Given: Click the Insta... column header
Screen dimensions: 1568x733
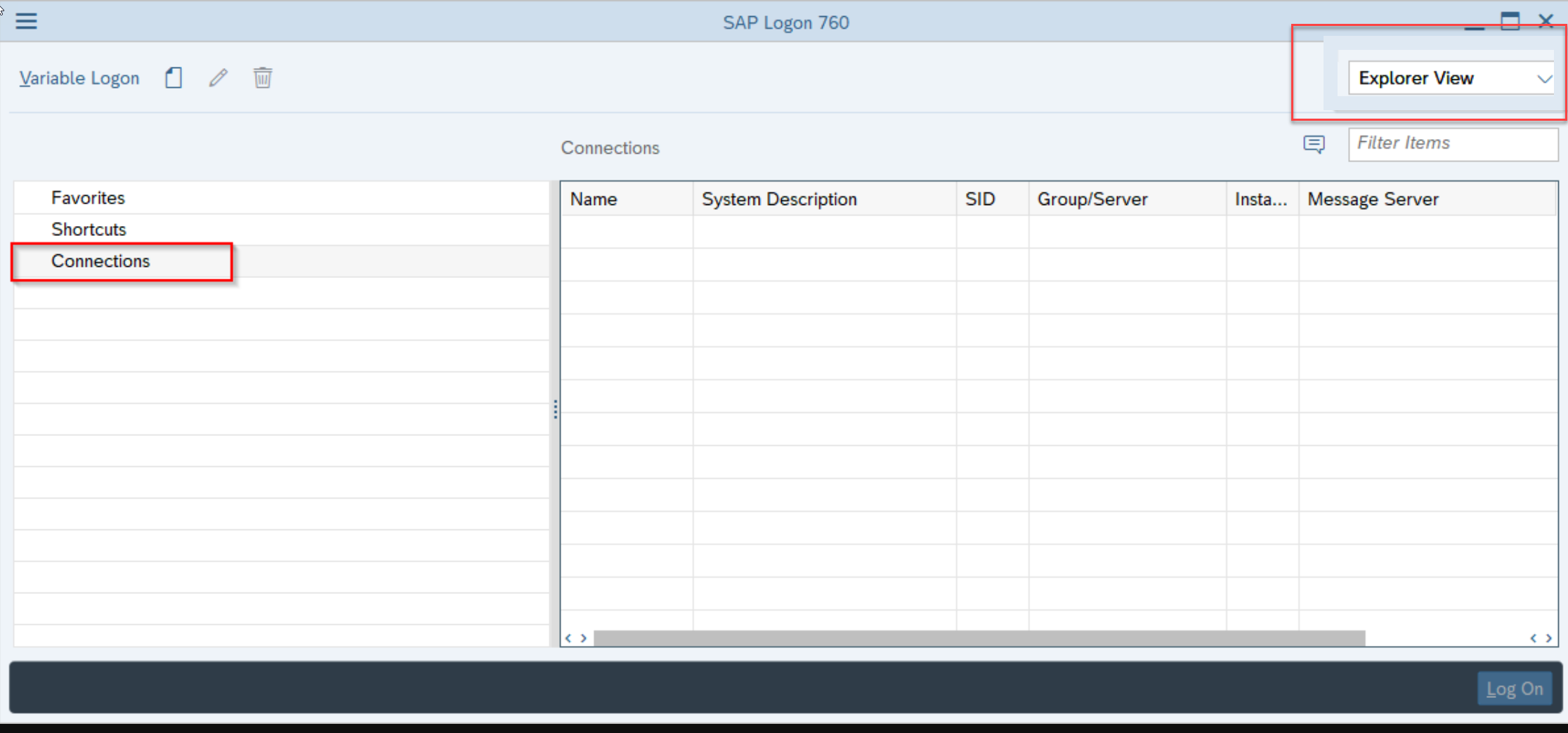Looking at the screenshot, I should [1262, 199].
